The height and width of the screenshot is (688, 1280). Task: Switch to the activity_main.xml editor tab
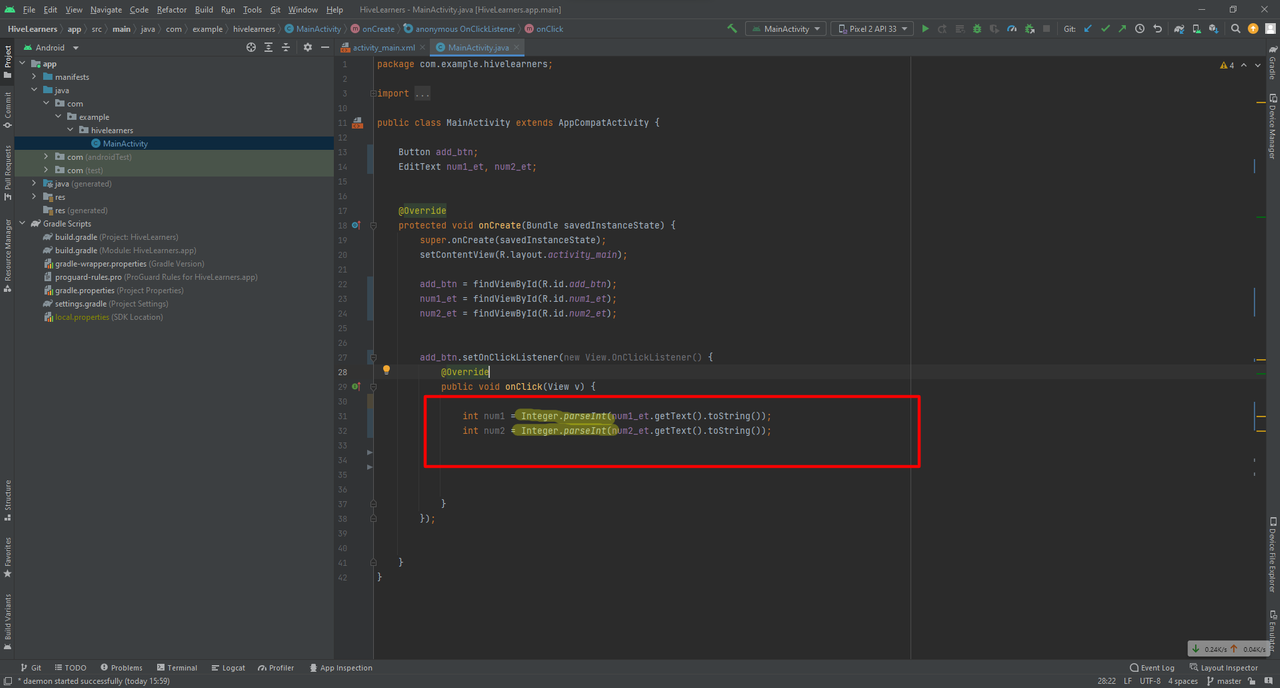(x=382, y=47)
